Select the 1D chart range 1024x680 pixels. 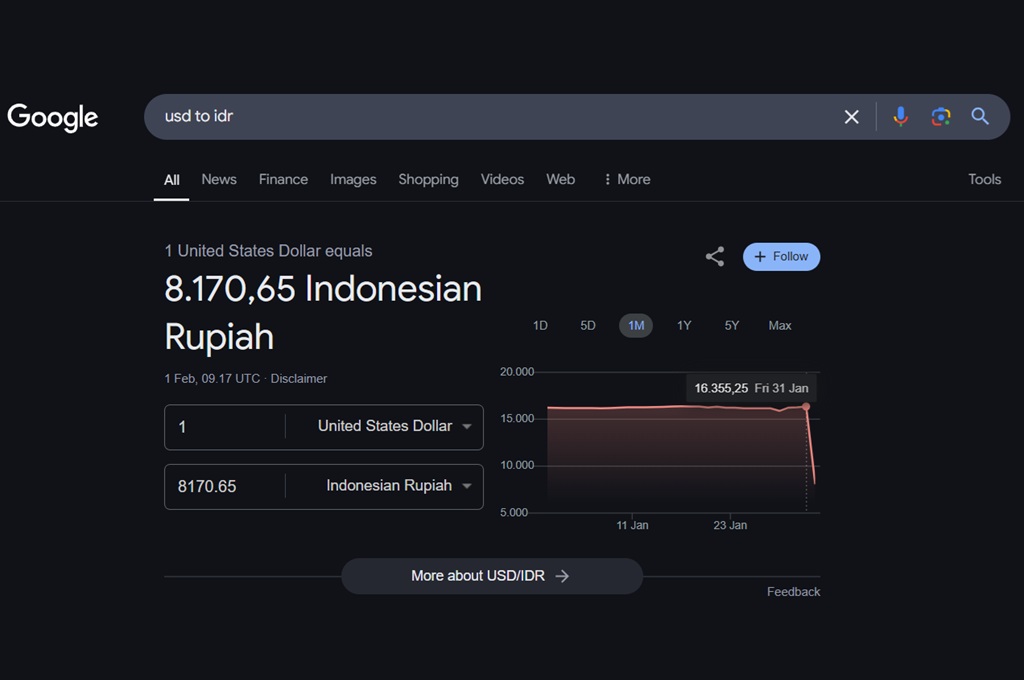(x=540, y=325)
